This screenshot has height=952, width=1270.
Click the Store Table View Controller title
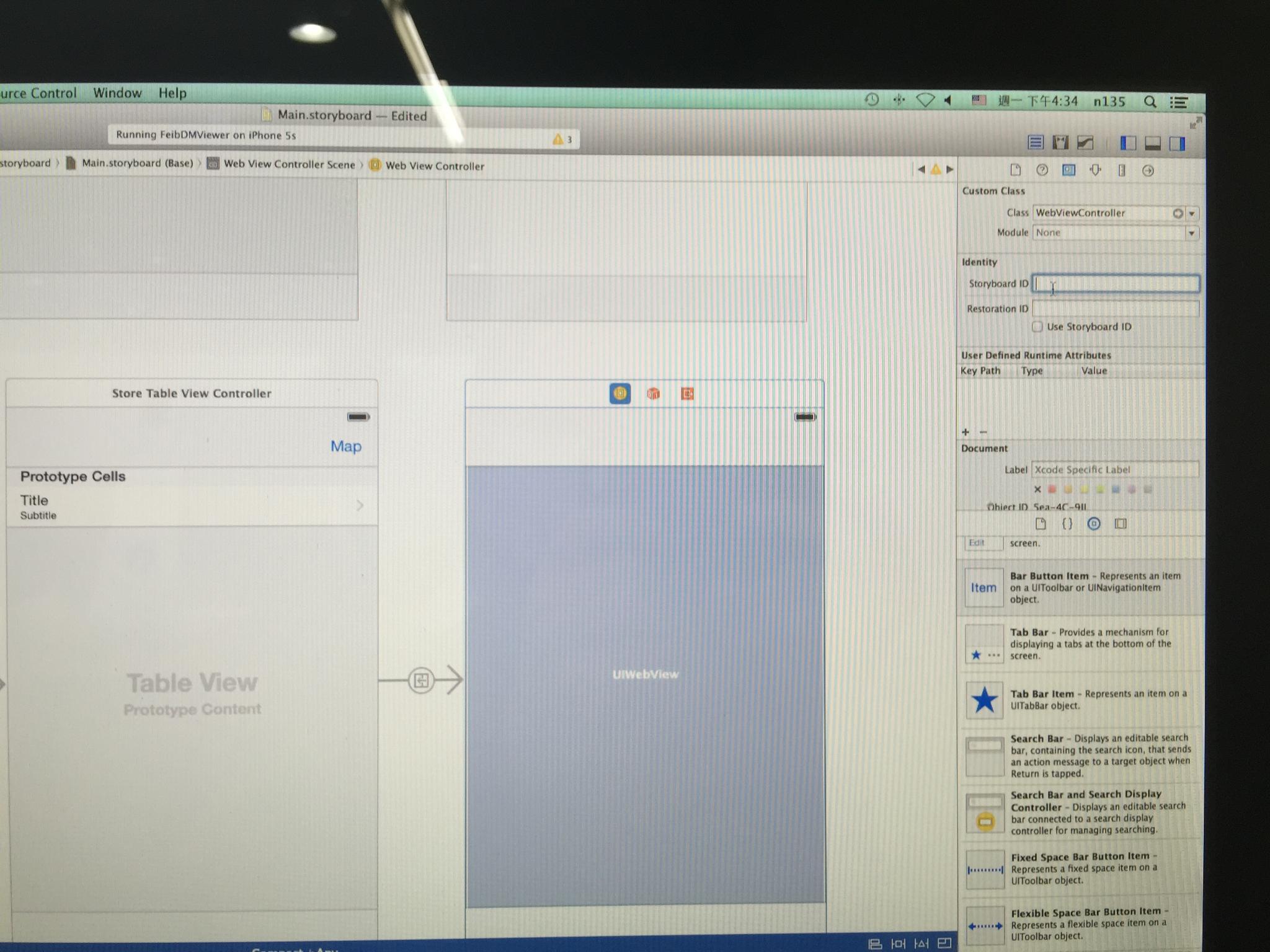(x=192, y=394)
